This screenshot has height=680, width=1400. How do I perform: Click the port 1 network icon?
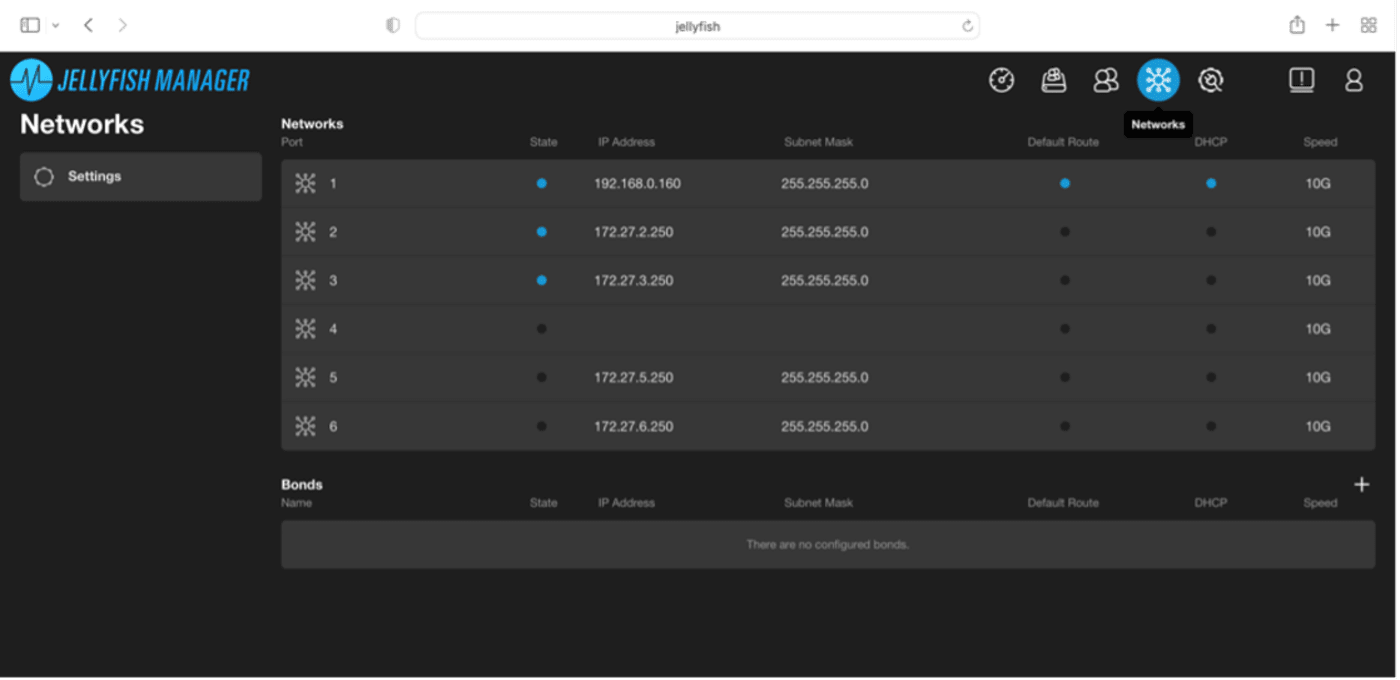click(305, 184)
